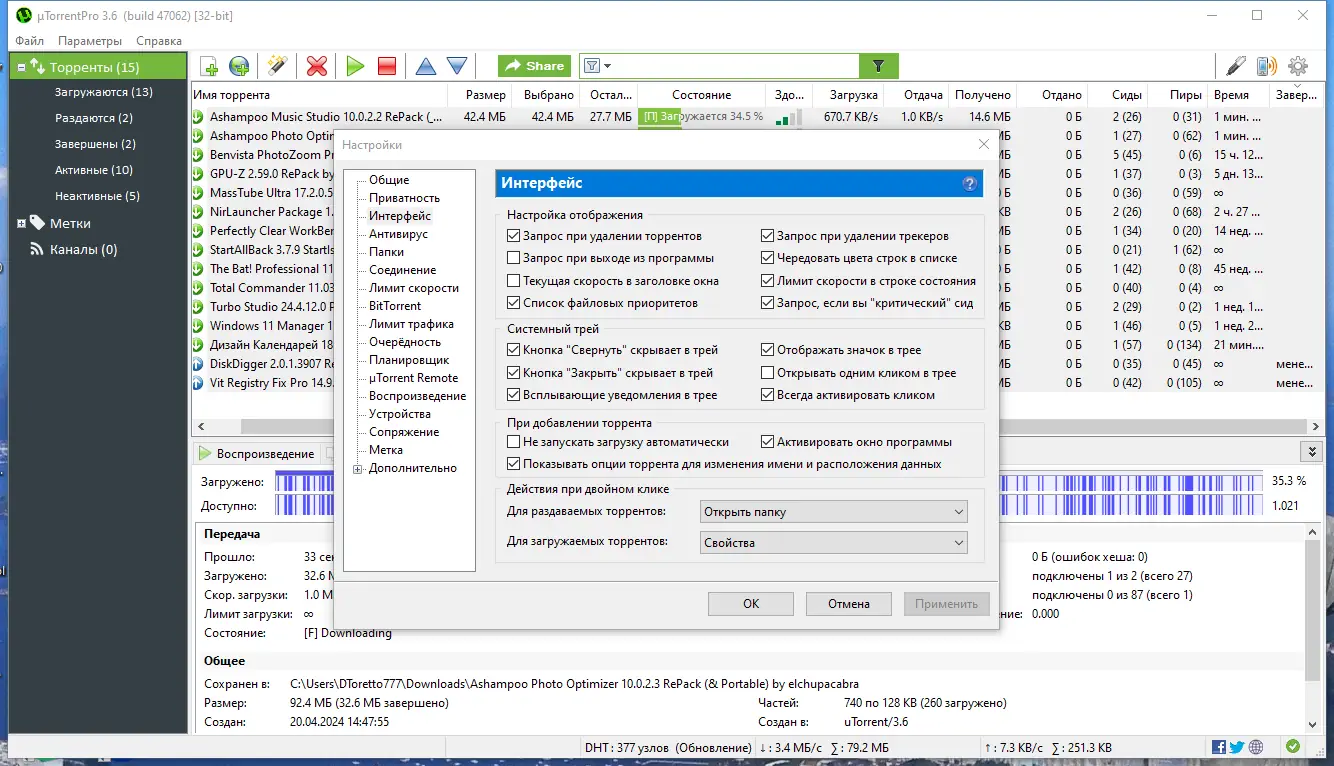Viewport: 1334px width, 766px height.
Task: Click the Add Torrent file icon
Action: point(209,66)
